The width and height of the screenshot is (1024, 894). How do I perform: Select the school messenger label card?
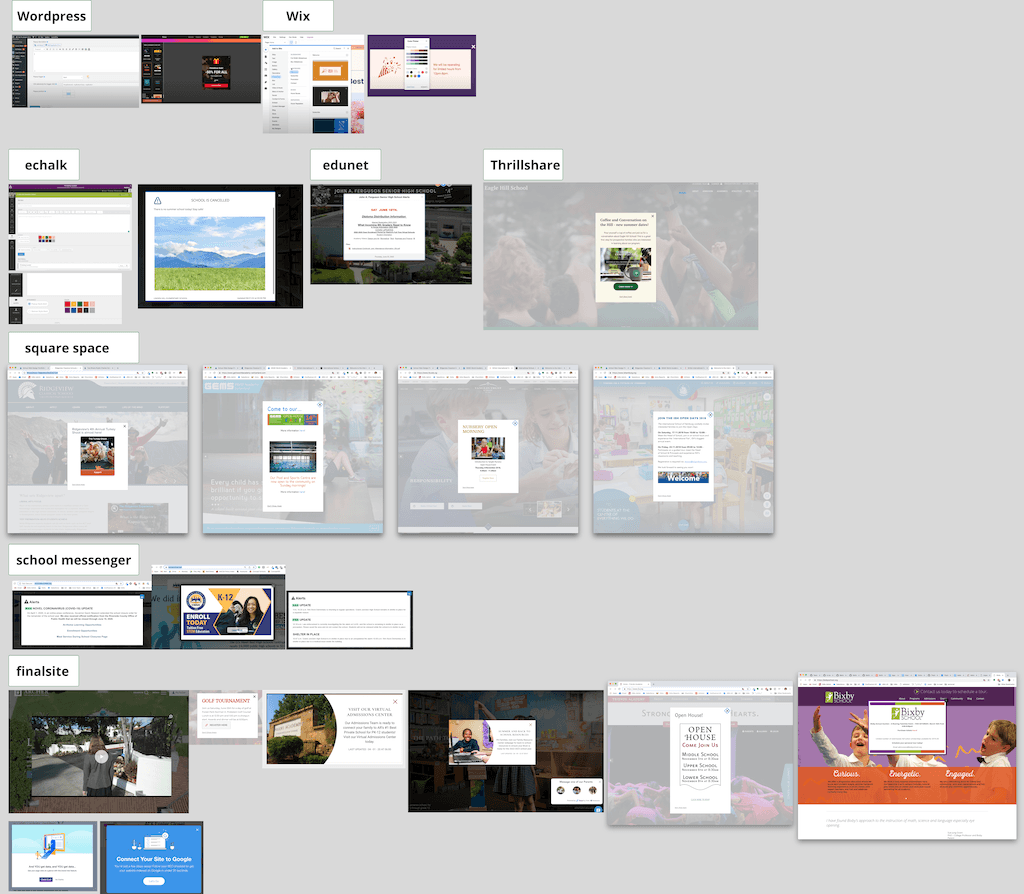click(x=73, y=560)
